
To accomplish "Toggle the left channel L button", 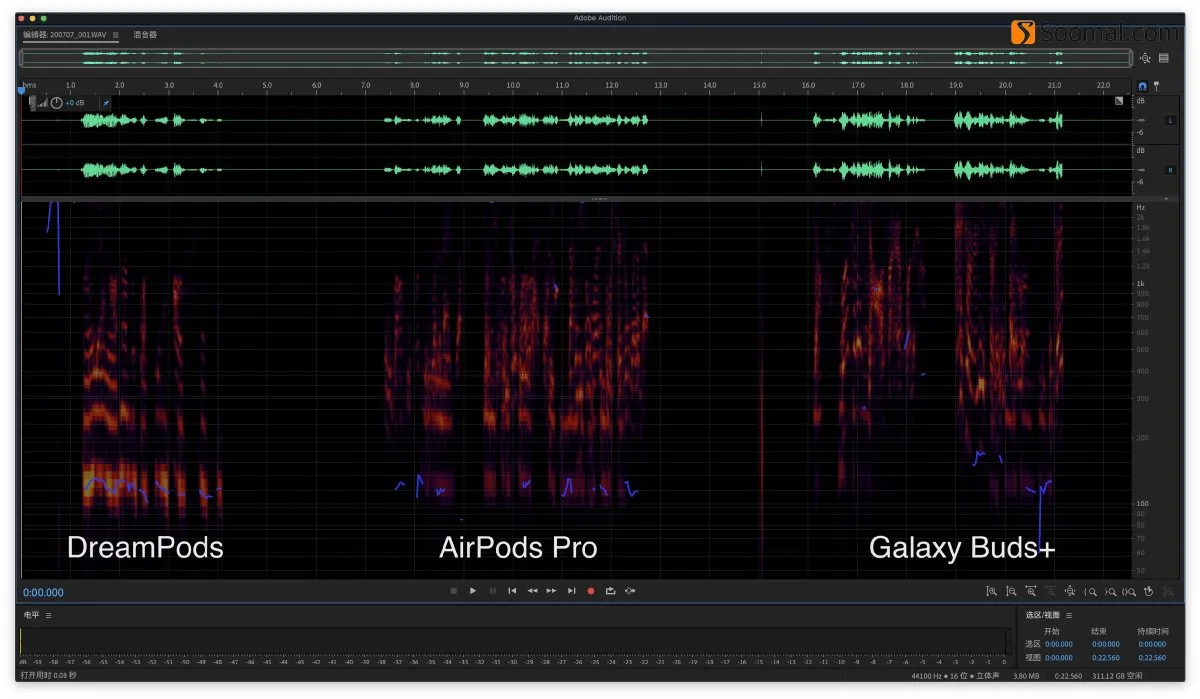I will click(1170, 121).
